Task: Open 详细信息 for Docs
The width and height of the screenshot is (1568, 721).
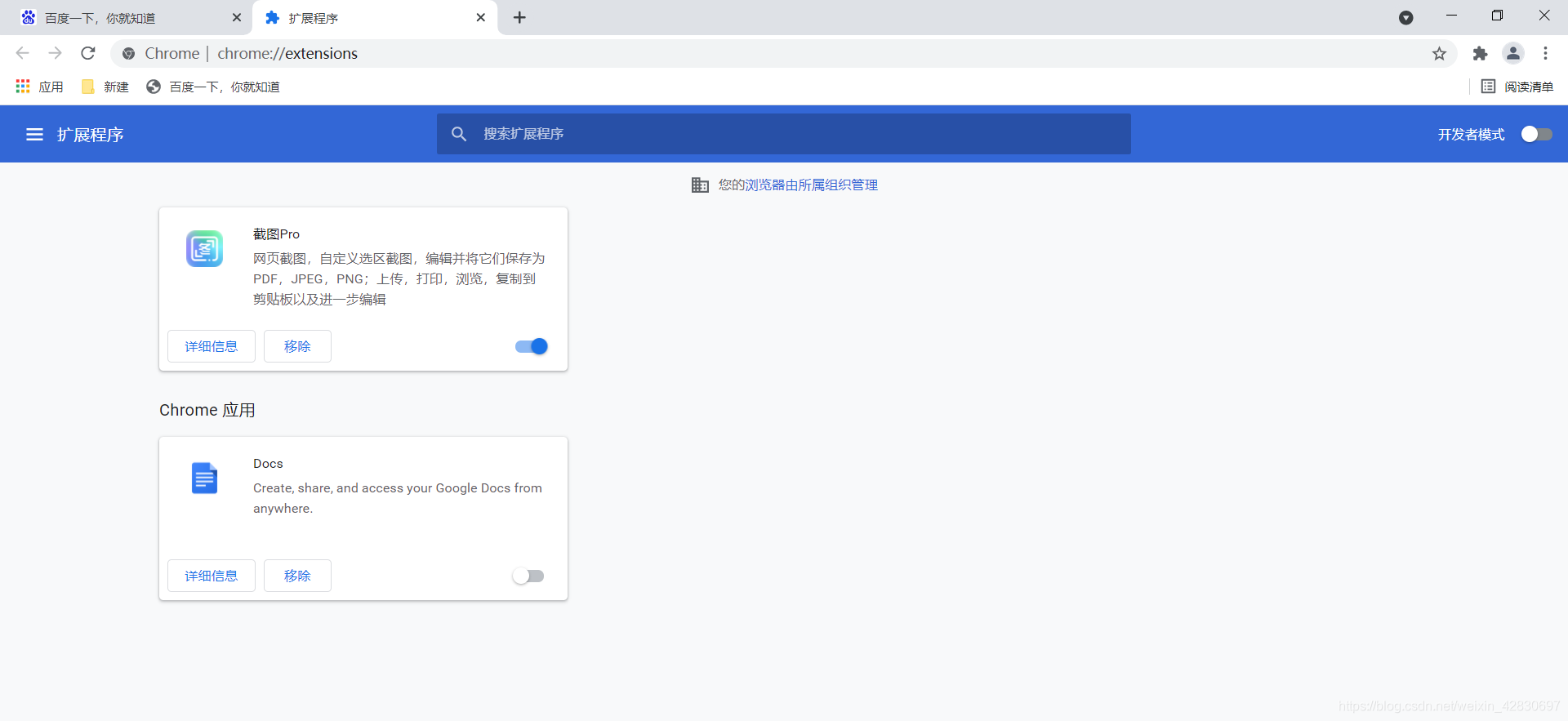Action: pos(212,576)
